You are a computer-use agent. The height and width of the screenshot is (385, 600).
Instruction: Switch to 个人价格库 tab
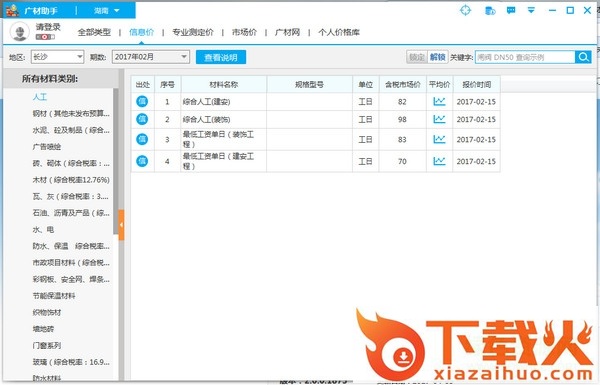tap(339, 32)
